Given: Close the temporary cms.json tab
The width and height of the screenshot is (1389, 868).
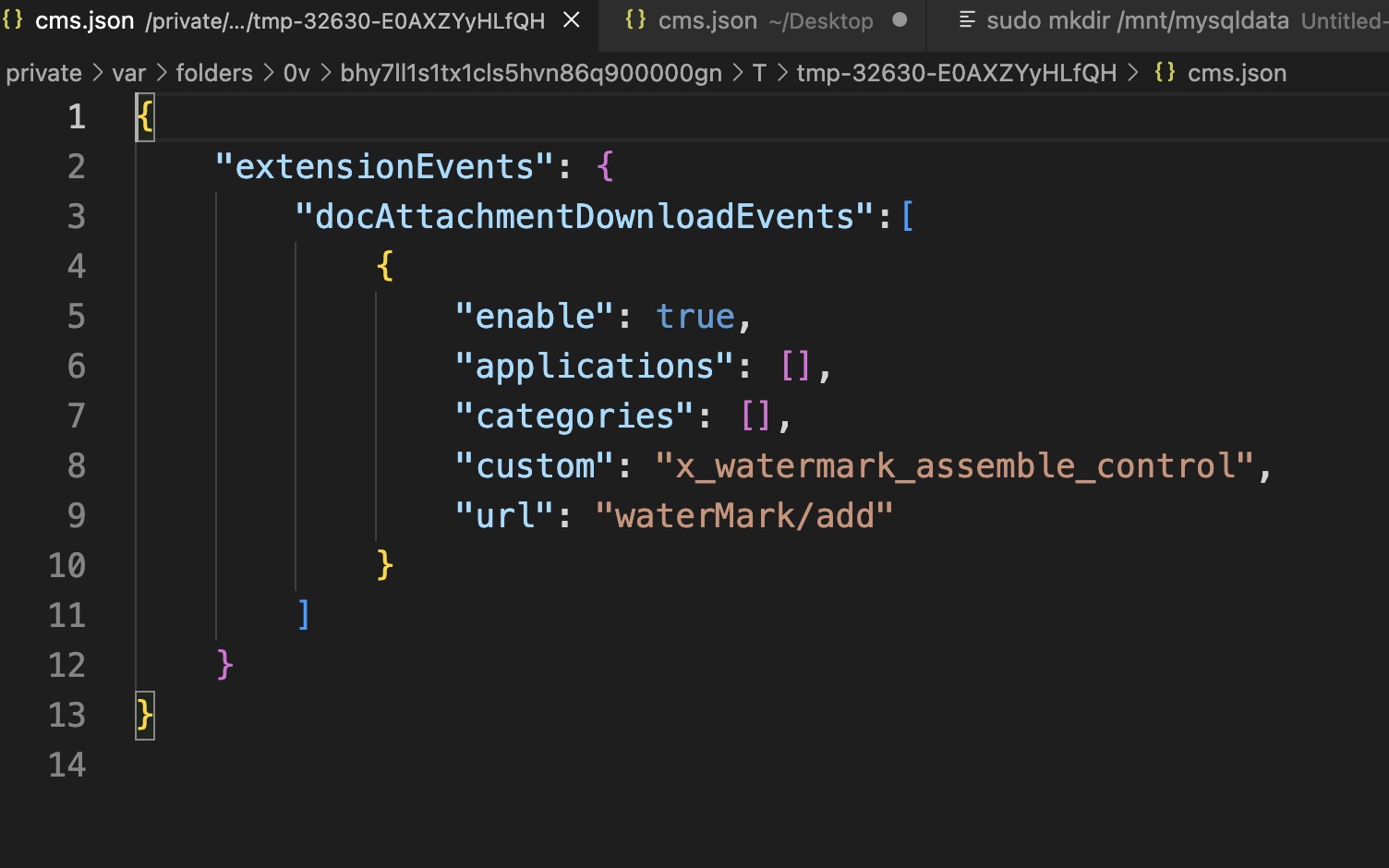Looking at the screenshot, I should point(573,20).
